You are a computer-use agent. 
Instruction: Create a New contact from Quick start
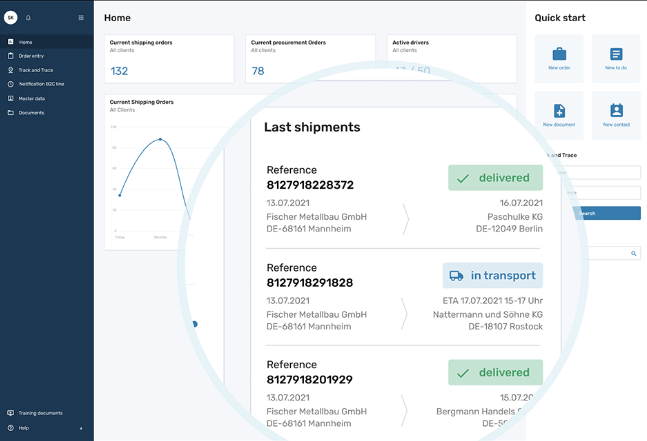click(x=616, y=116)
